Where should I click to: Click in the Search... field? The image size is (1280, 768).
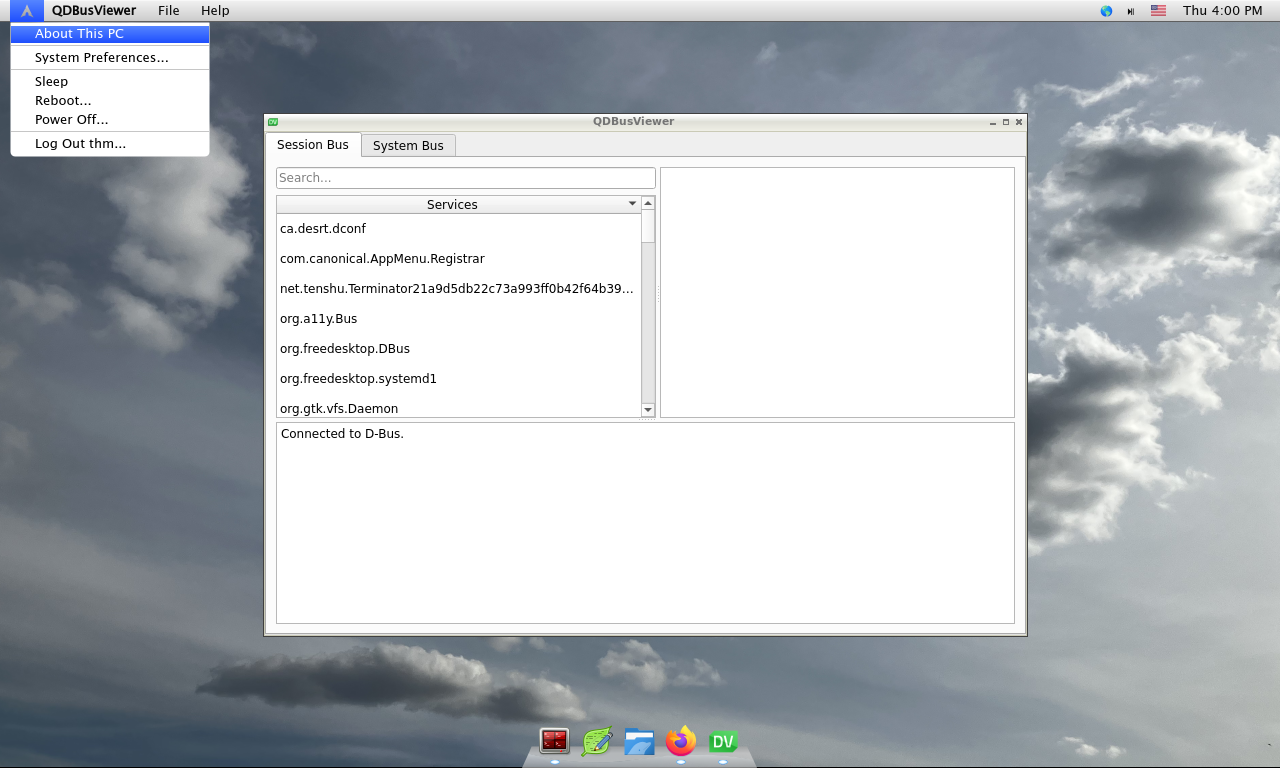pyautogui.click(x=465, y=178)
